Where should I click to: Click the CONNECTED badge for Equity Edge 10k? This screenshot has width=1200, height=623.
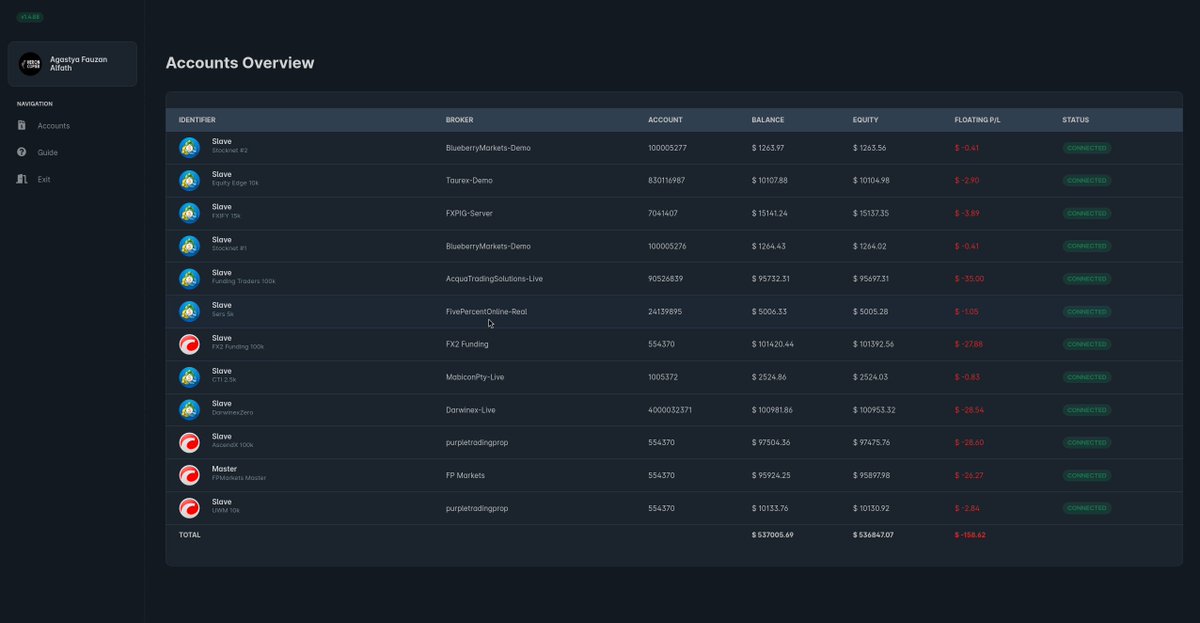pyautogui.click(x=1086, y=181)
